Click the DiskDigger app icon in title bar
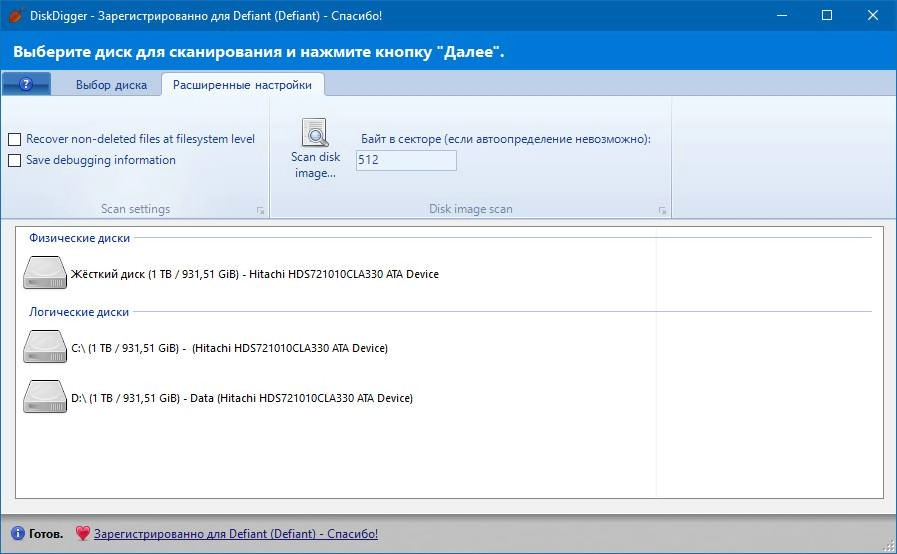This screenshot has height=554, width=897. pyautogui.click(x=15, y=15)
